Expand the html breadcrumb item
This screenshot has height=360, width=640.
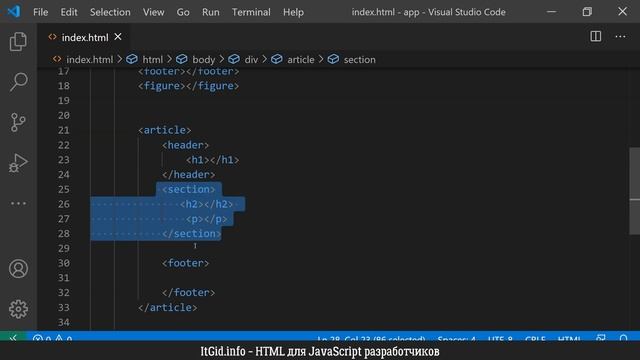152,60
